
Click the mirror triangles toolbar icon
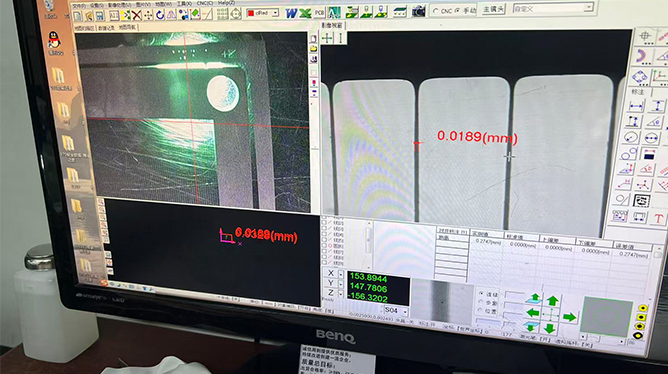click(171, 15)
